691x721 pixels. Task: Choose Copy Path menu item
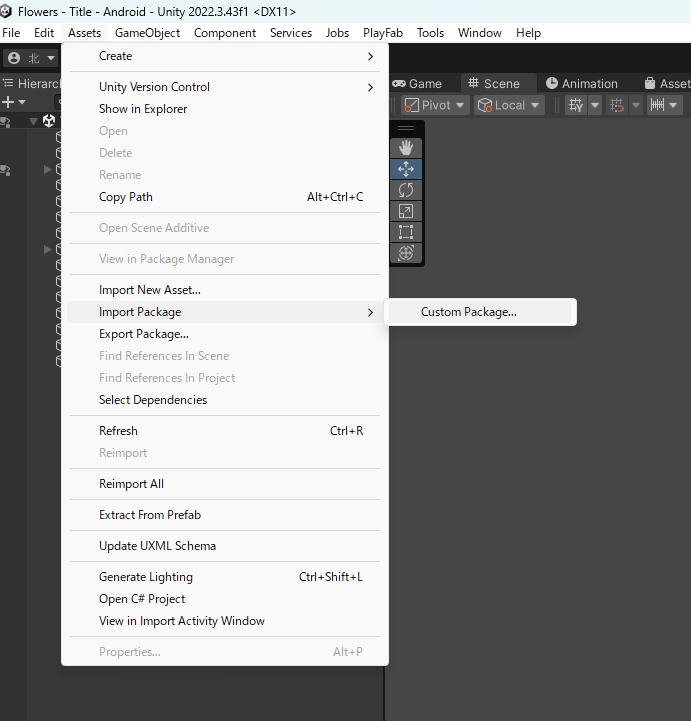coord(224,197)
